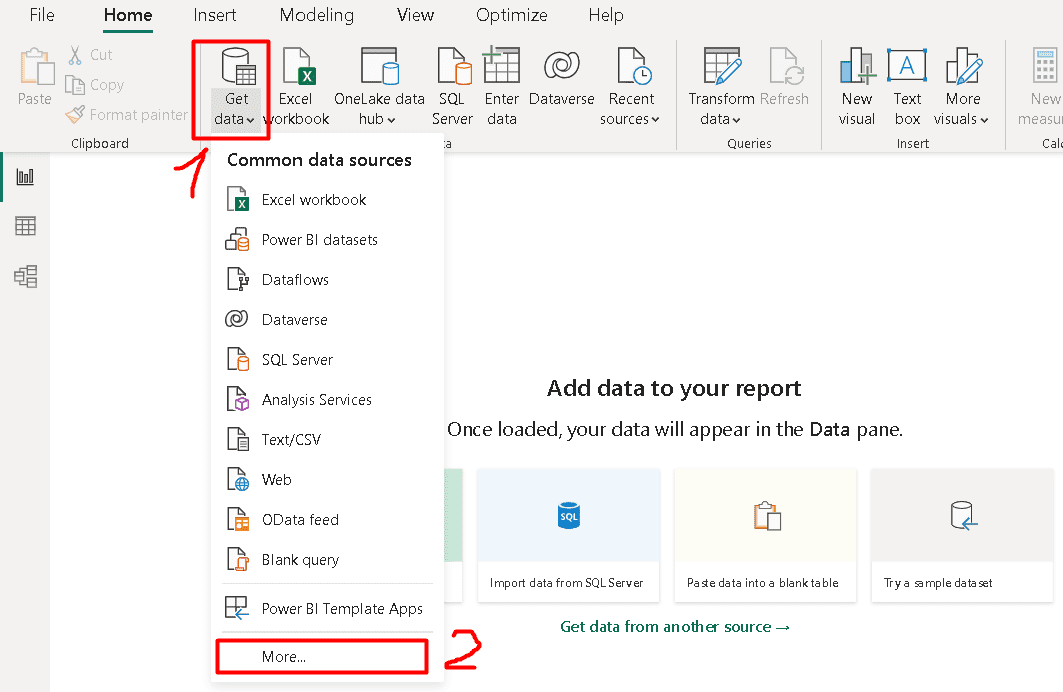Click the Dataverse ribbon icon

coord(561,78)
